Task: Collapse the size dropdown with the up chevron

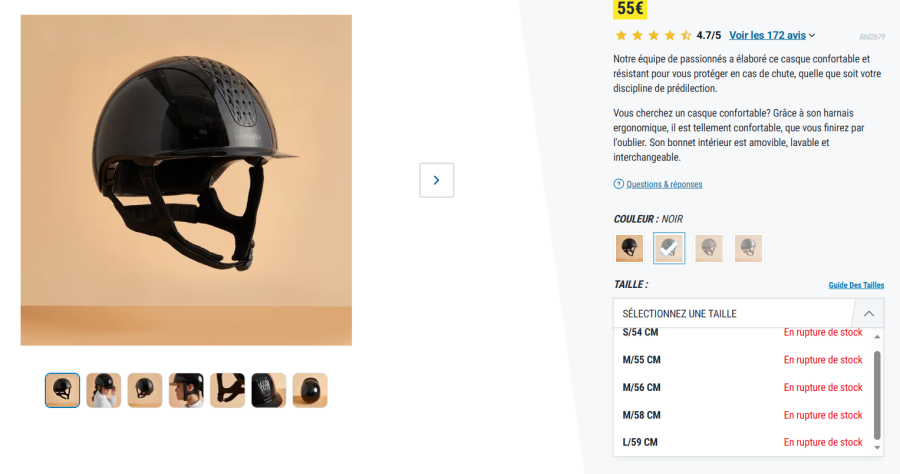Action: pos(868,313)
